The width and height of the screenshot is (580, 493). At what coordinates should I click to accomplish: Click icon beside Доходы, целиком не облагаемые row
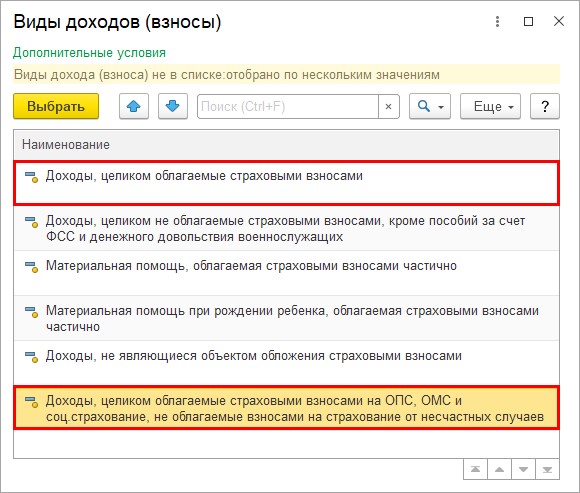coord(31,222)
